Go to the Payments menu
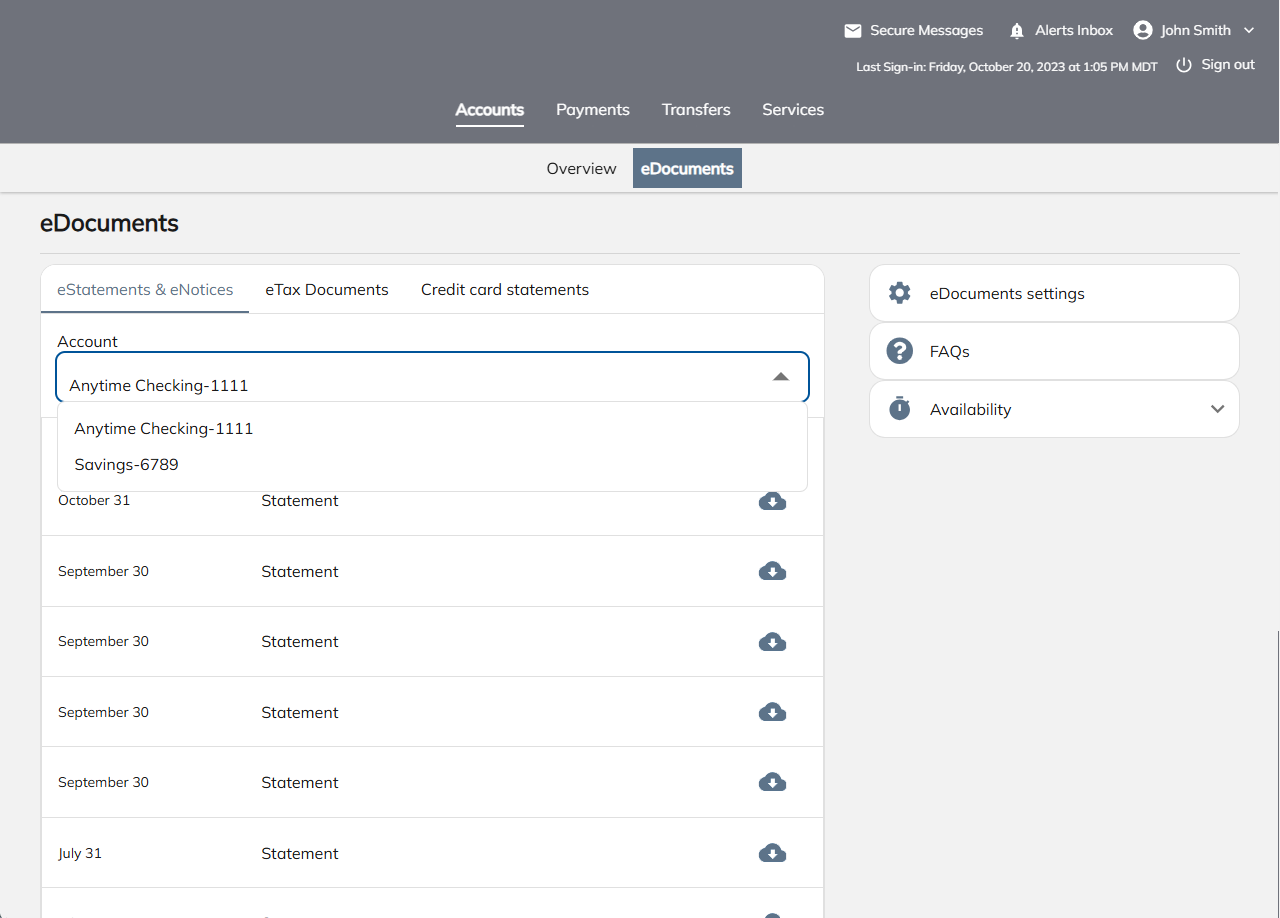The width and height of the screenshot is (1280, 918). coord(593,110)
